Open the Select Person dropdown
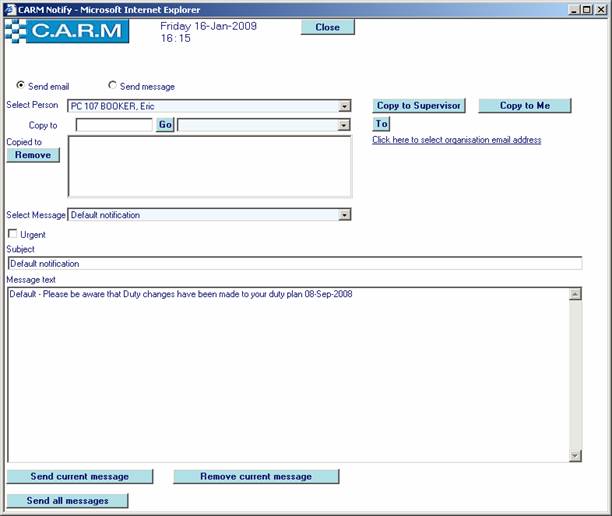 (x=344, y=106)
